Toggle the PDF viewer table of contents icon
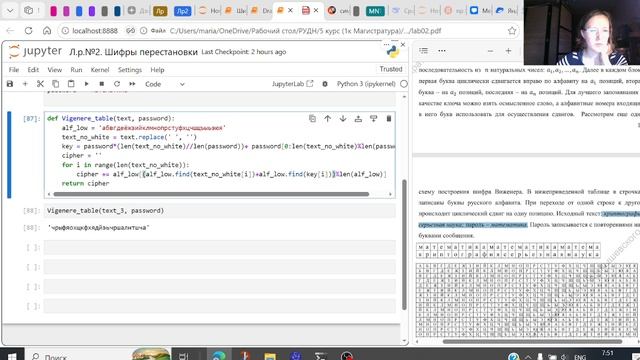 click(424, 51)
